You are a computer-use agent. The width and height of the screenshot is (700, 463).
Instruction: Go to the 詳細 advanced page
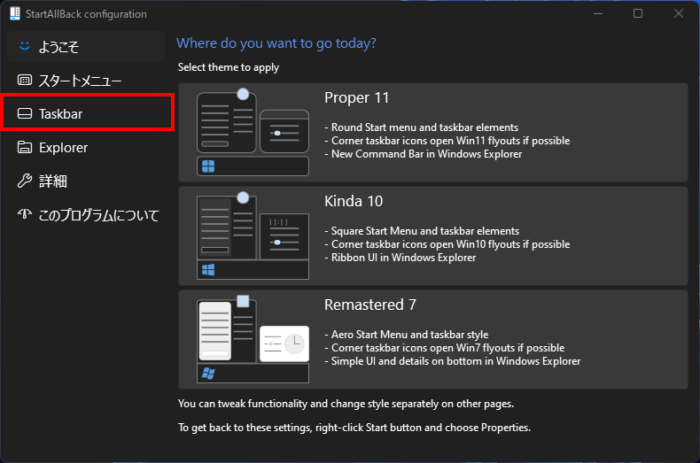pos(86,181)
